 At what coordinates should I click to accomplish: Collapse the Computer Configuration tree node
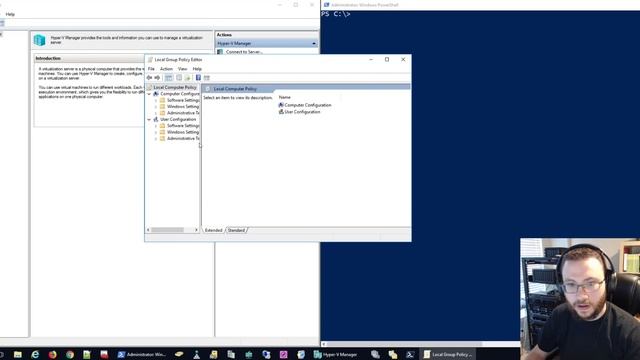click(x=149, y=94)
